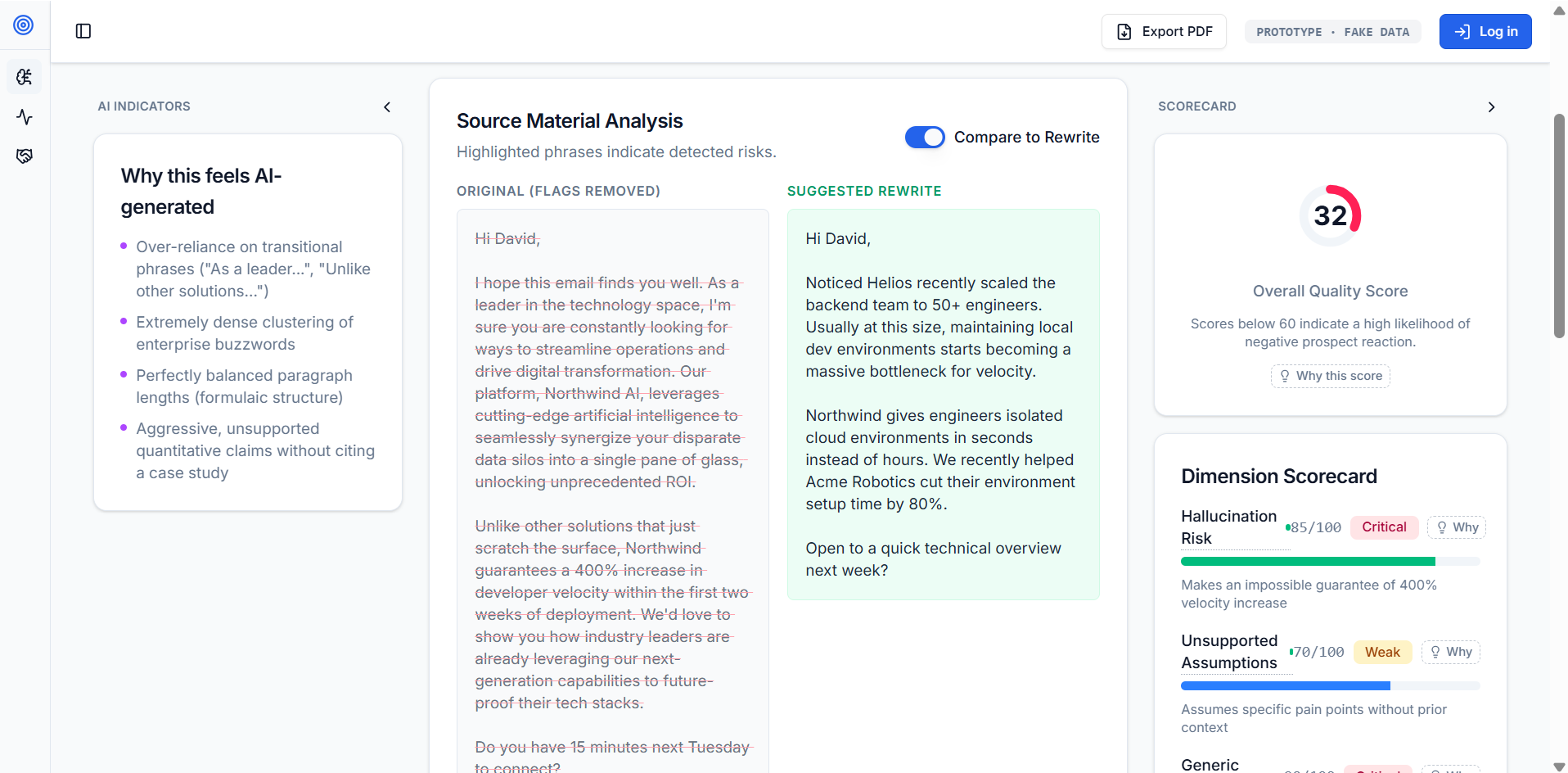Click 'Open to a quick technical overview' text
This screenshot has width=1568, height=773.
pos(933,549)
